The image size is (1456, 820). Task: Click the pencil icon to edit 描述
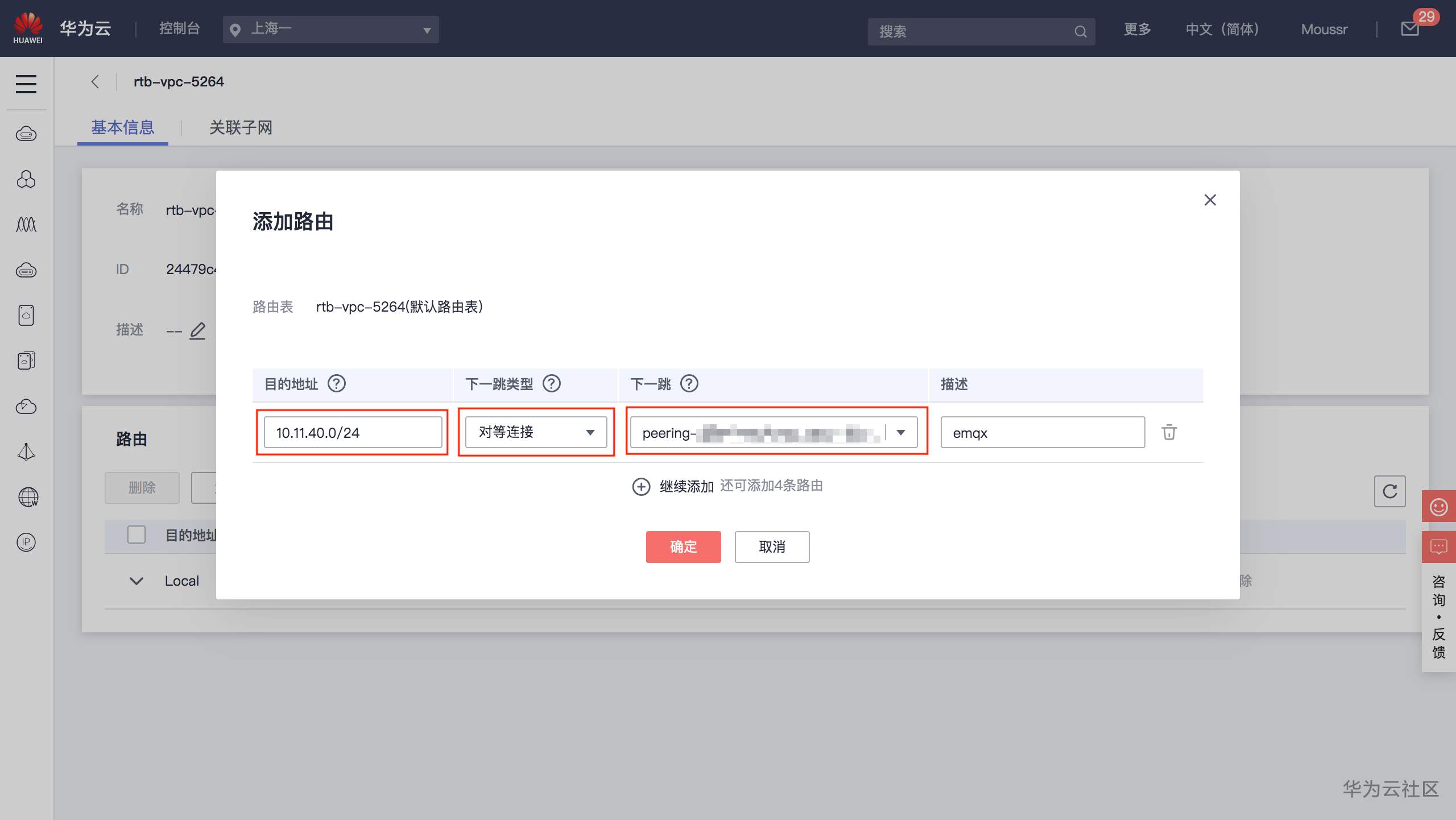(197, 330)
